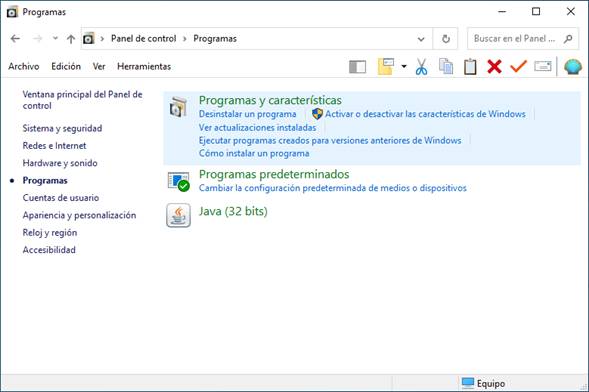589x392 pixels.
Task: Open 'Java (32 bits)' settings
Action: coord(233,211)
